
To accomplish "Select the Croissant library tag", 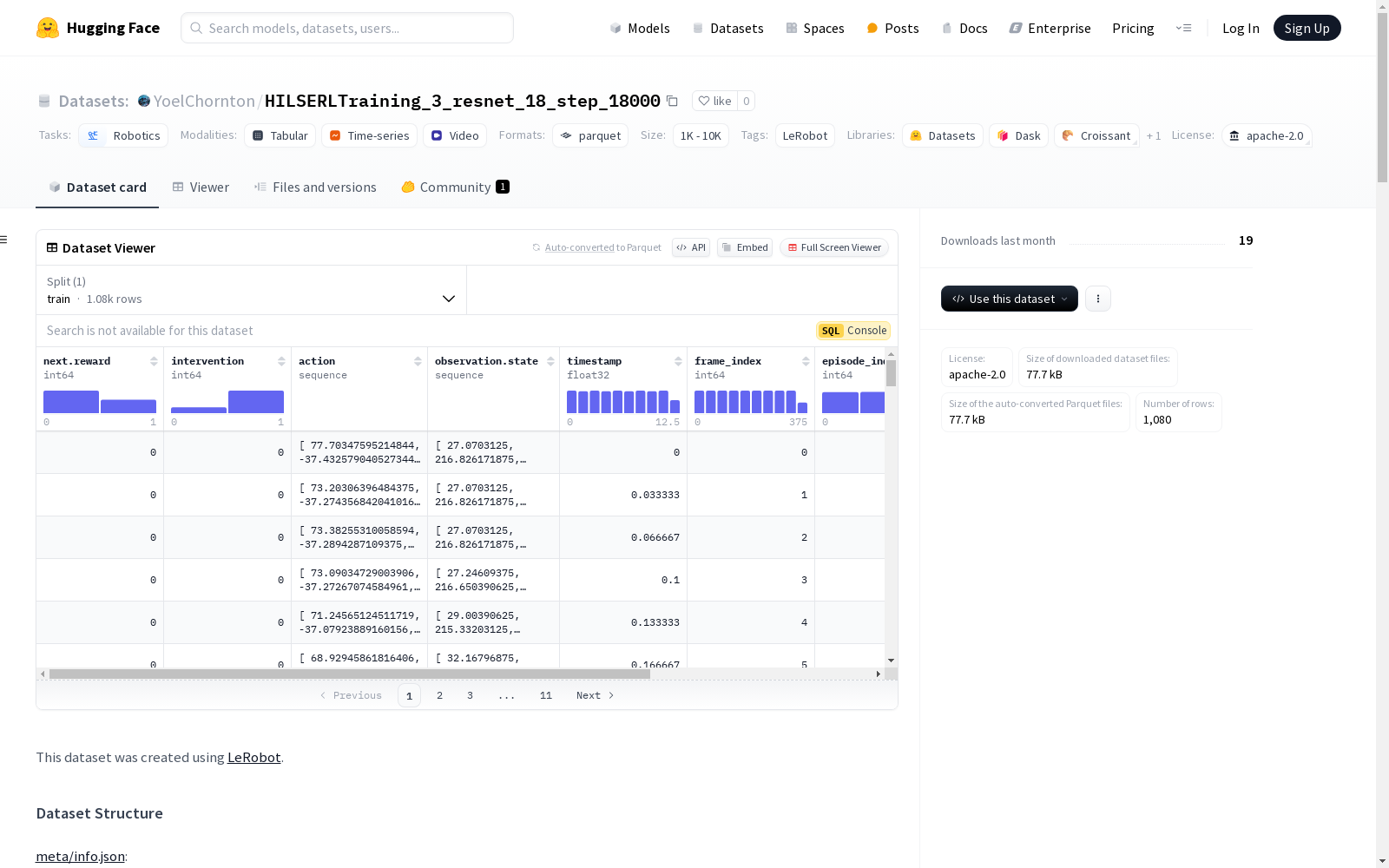I will click(x=1096, y=135).
